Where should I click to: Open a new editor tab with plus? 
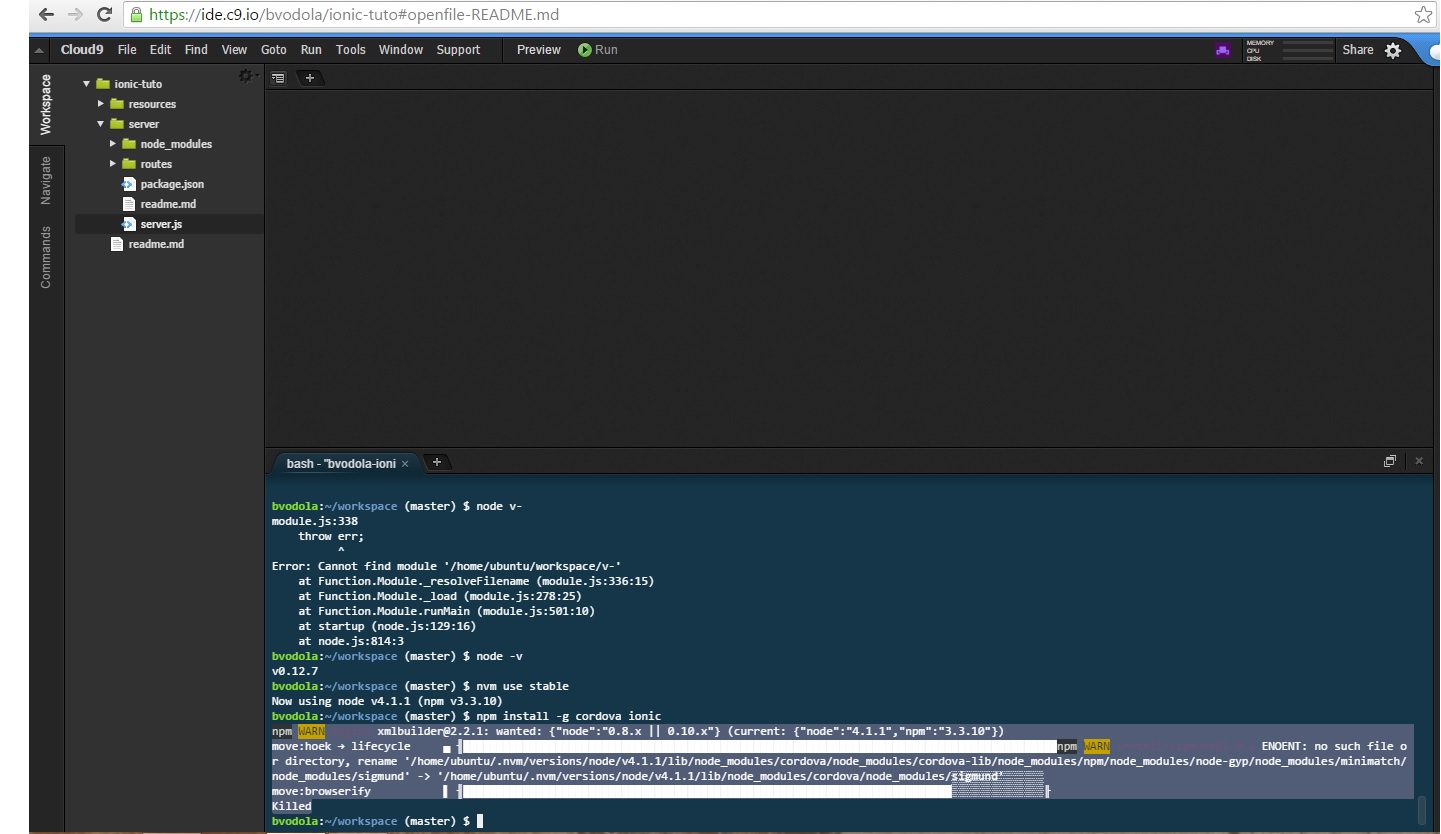(310, 78)
